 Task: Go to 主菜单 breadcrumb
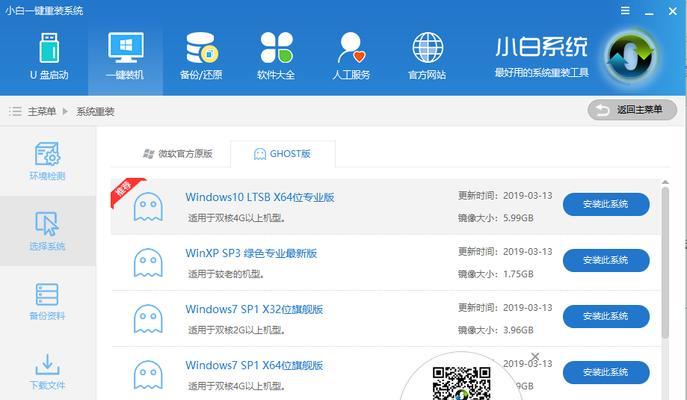click(x=42, y=112)
